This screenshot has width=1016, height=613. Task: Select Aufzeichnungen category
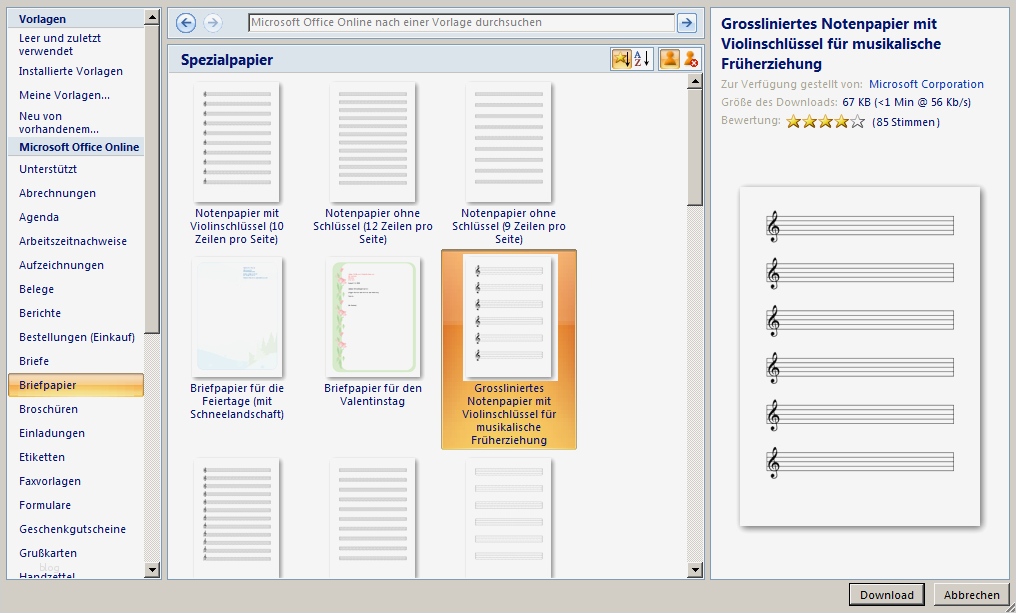(61, 265)
